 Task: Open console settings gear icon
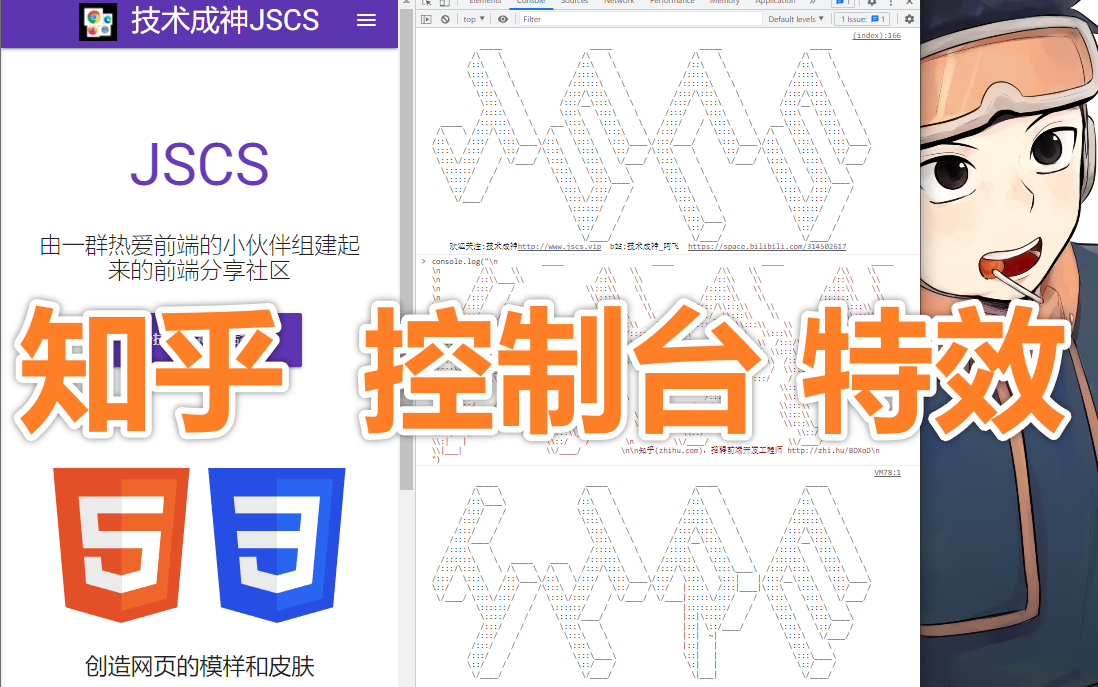(909, 19)
